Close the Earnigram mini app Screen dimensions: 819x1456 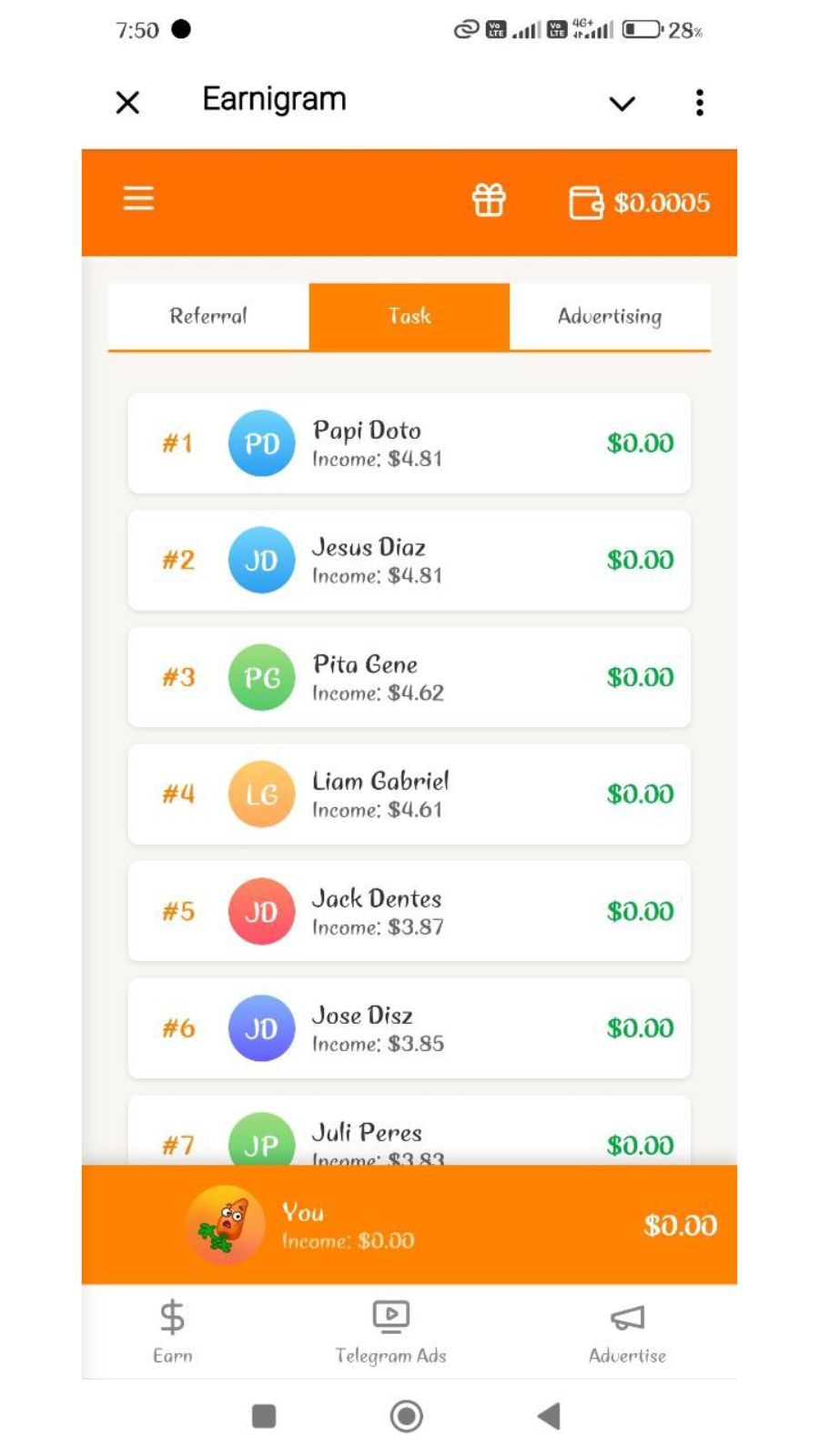[x=128, y=102]
